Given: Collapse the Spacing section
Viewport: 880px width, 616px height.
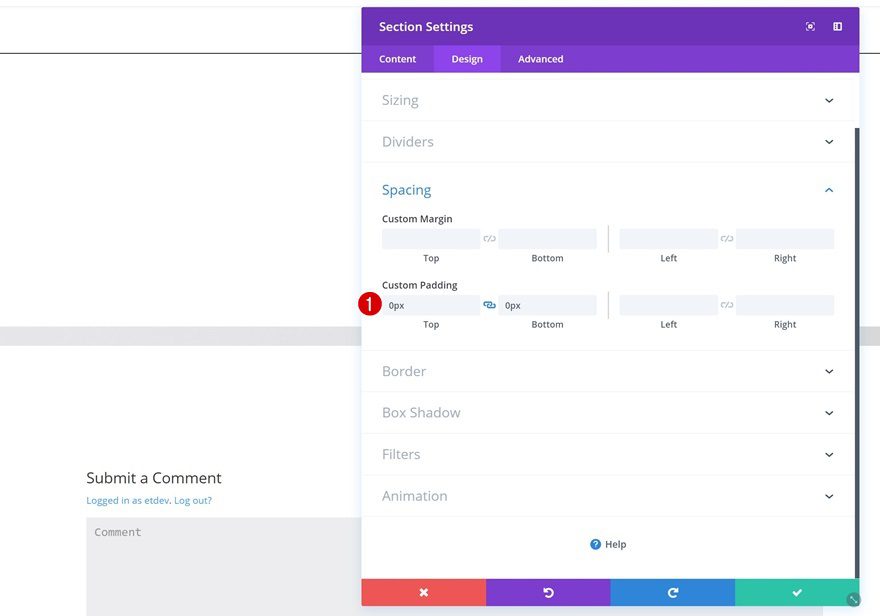Looking at the screenshot, I should click(608, 190).
